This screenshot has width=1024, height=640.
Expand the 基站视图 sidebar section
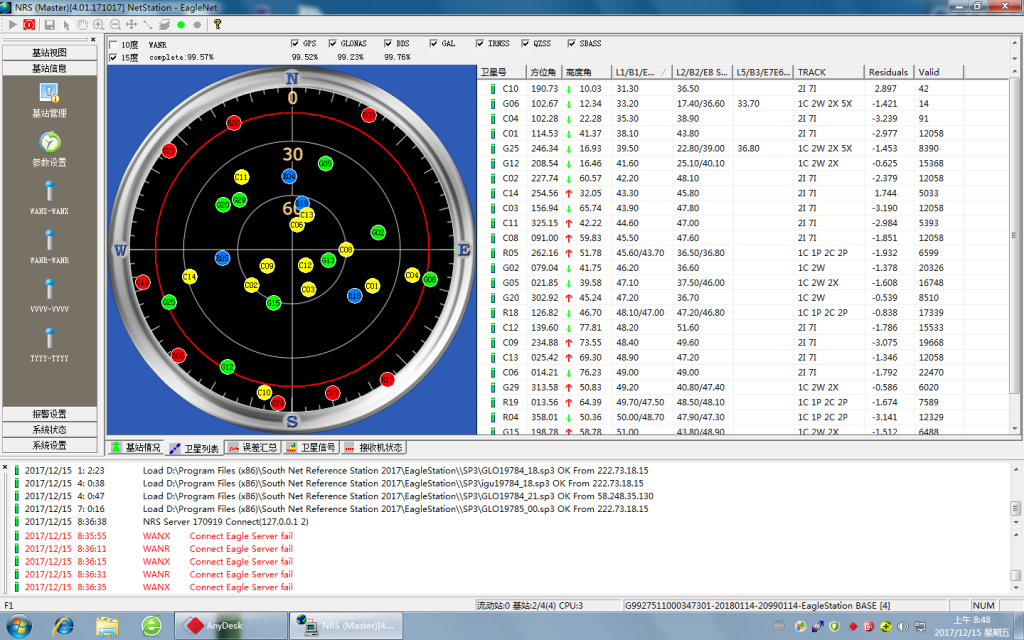(49, 53)
